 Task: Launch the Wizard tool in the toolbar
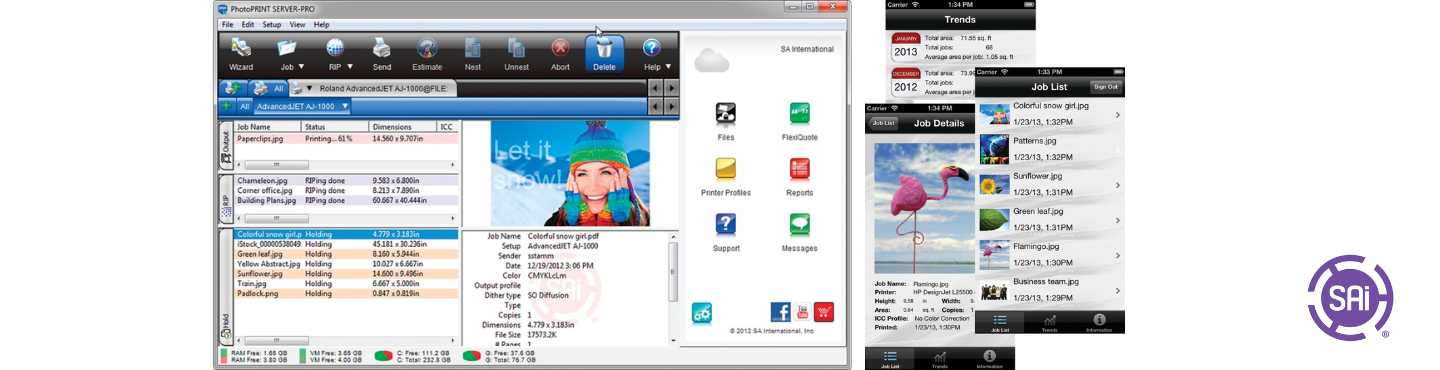(240, 54)
